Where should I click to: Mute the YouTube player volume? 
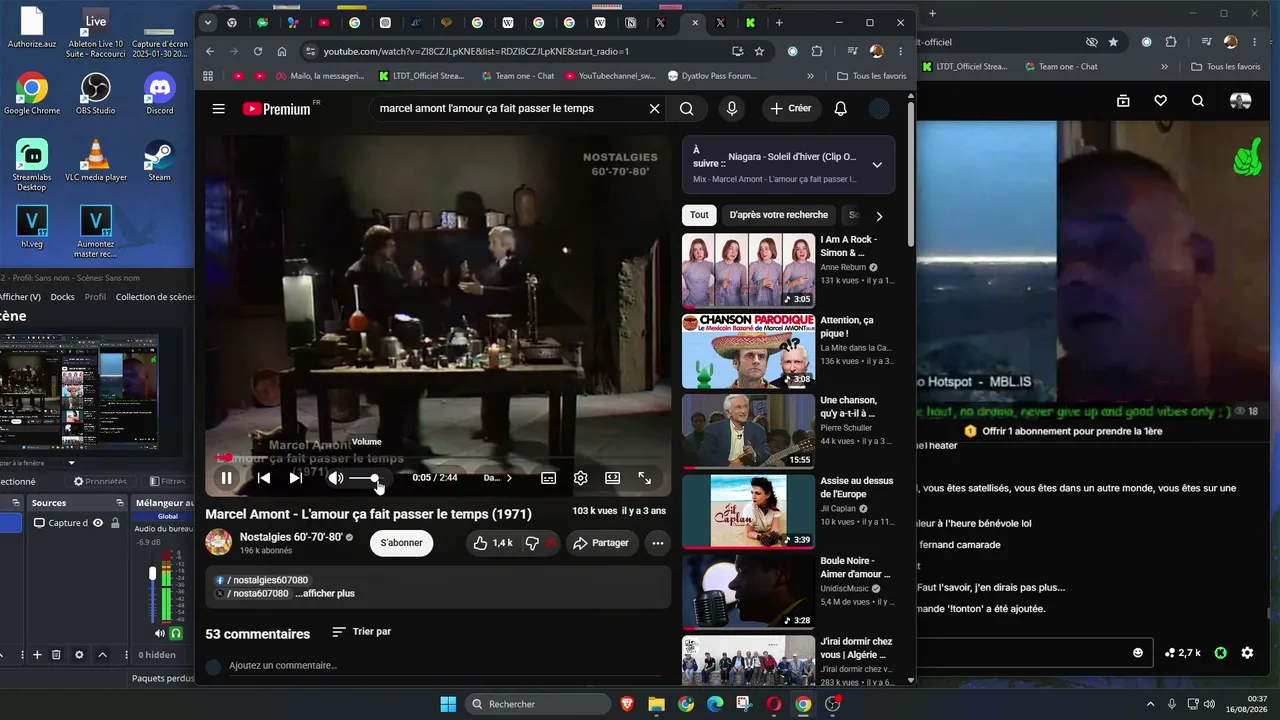click(x=336, y=478)
